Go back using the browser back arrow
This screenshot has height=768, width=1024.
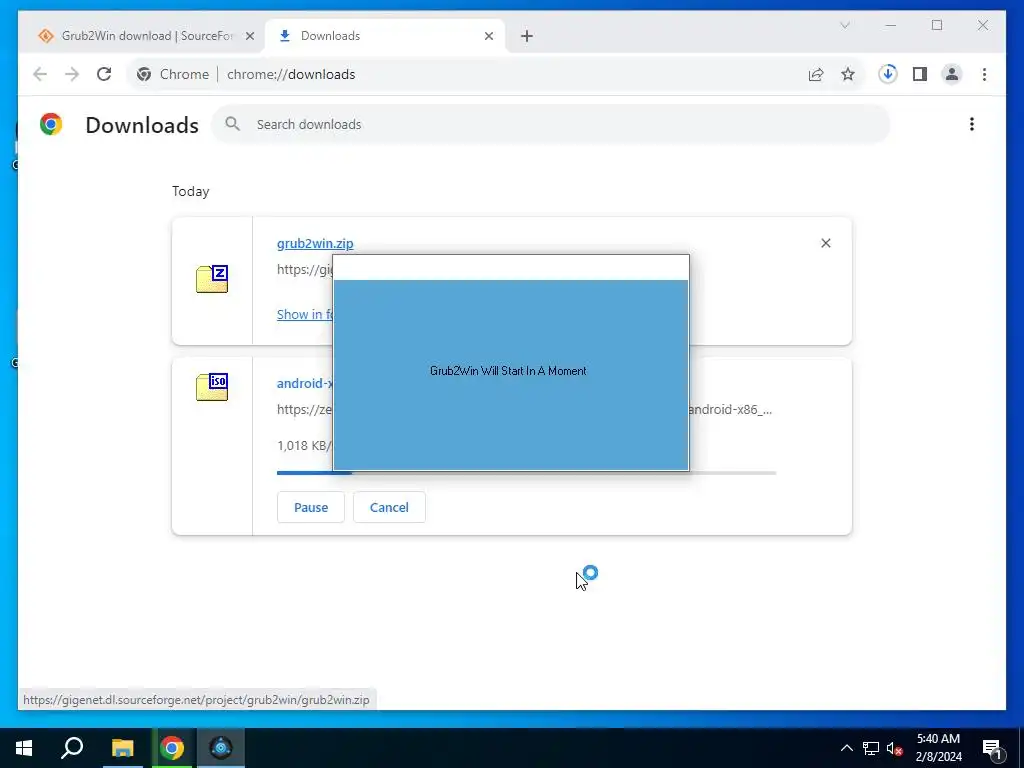click(x=40, y=74)
